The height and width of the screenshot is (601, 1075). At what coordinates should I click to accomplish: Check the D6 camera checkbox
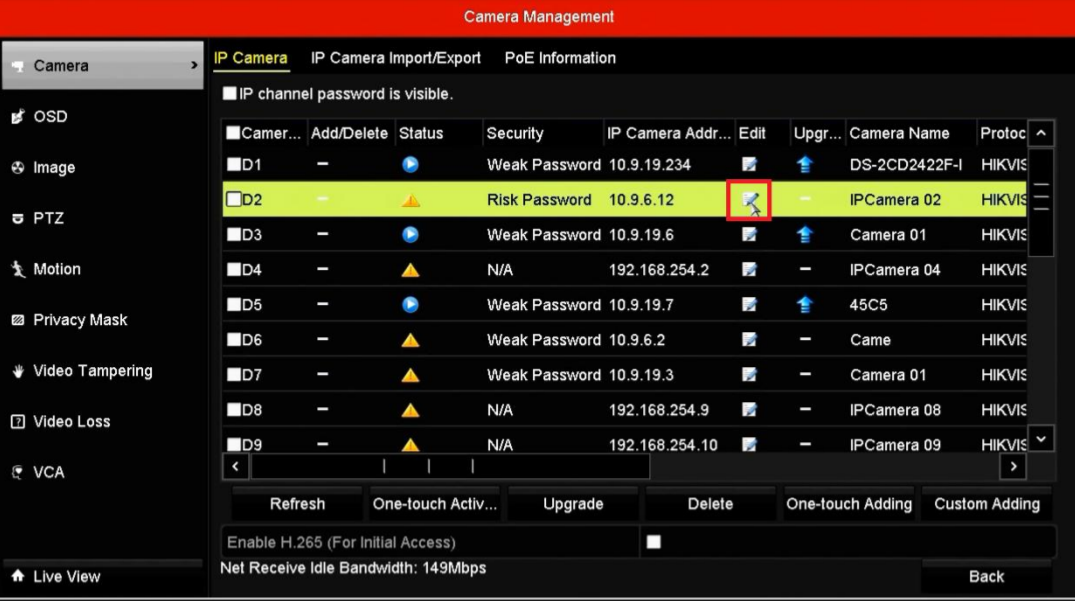point(234,339)
